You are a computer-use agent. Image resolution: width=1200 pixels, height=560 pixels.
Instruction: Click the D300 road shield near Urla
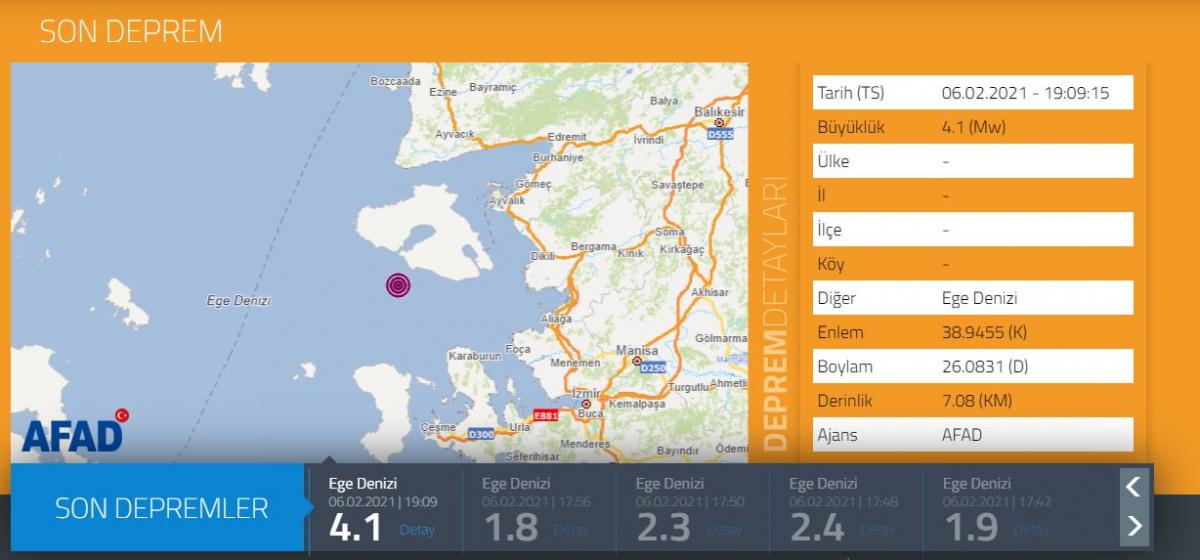pos(481,434)
